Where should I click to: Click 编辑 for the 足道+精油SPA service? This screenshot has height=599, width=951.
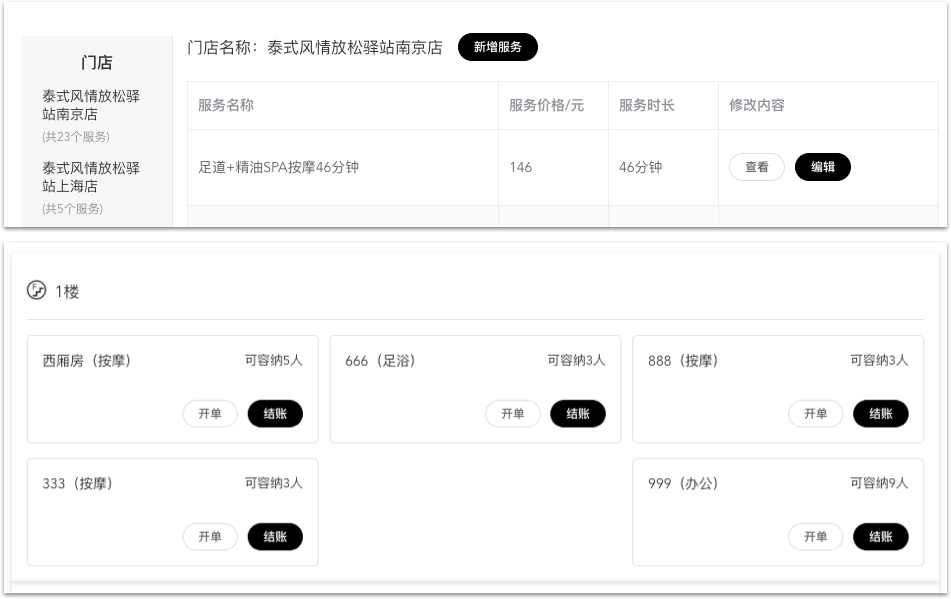pyautogui.click(x=822, y=167)
